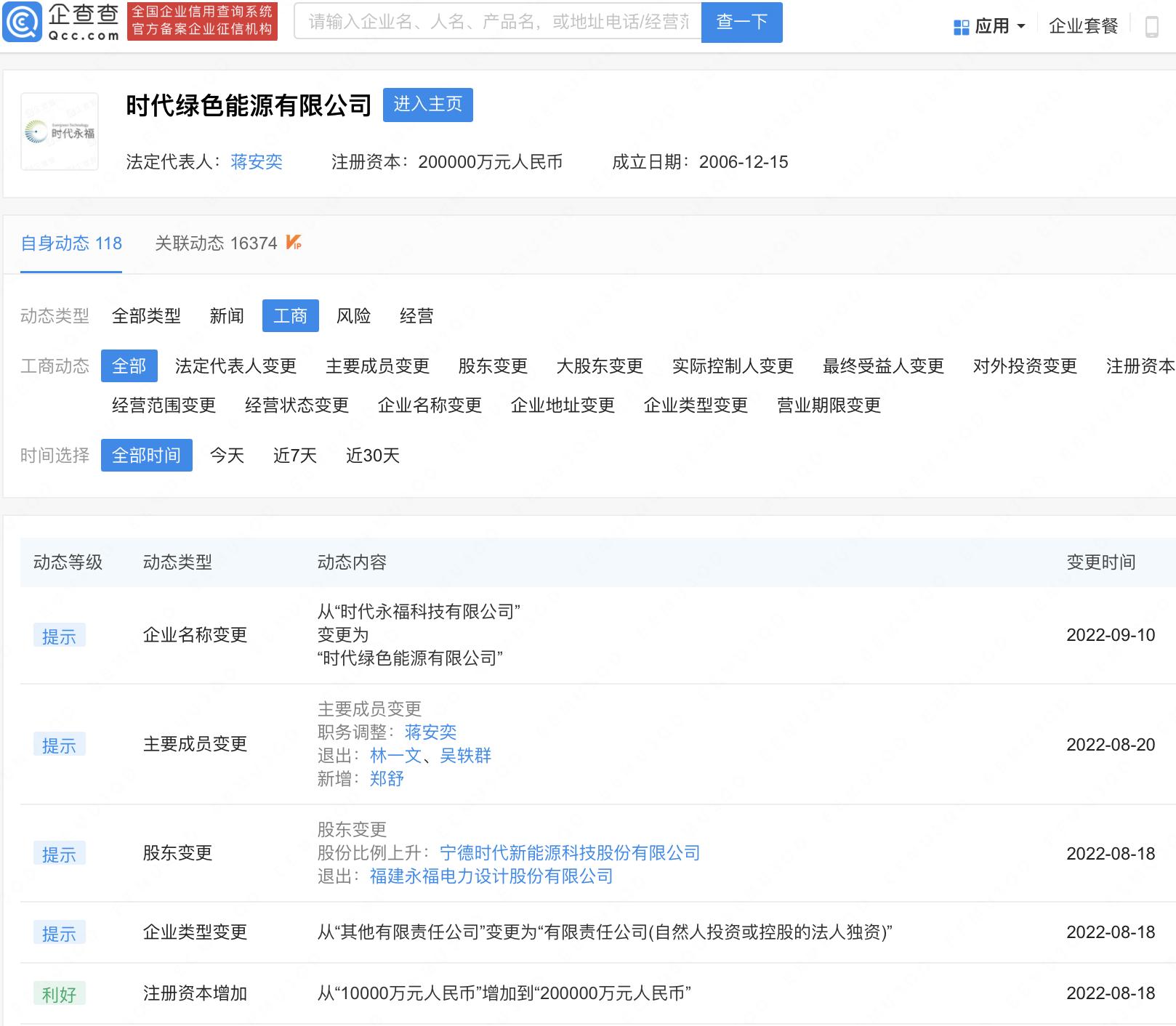Filter by 股东变更 in the 工商动态 row
This screenshot has height=1026, width=1176.
point(493,366)
